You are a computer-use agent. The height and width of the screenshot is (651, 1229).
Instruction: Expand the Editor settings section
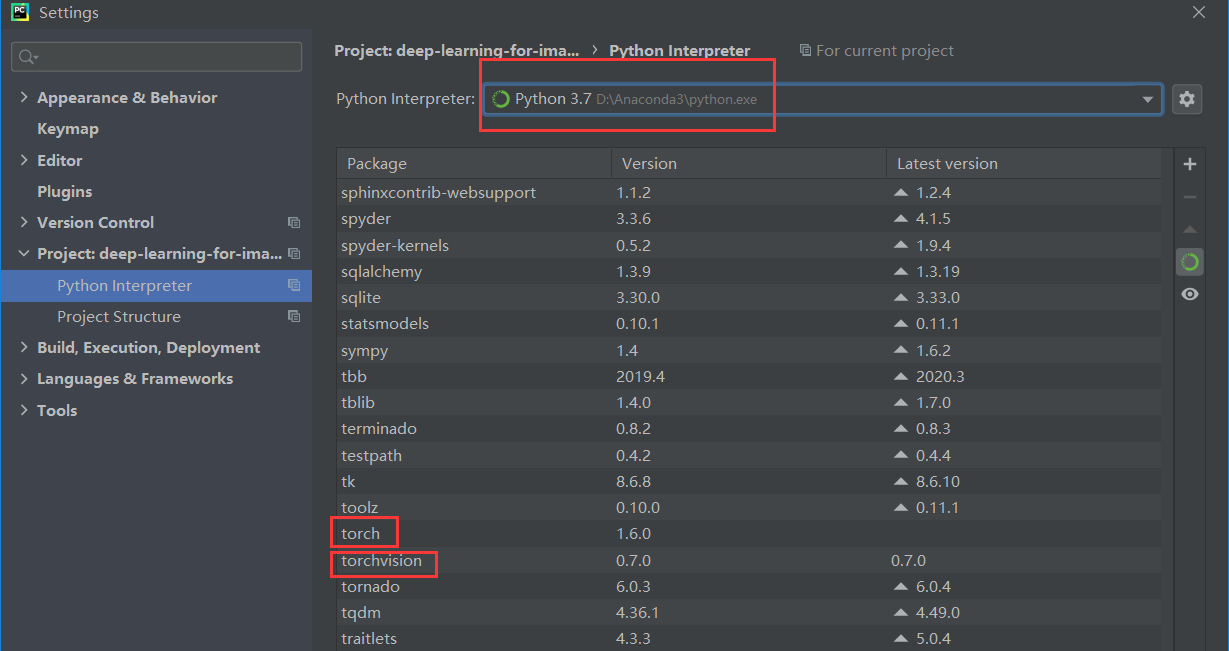[x=24, y=160]
